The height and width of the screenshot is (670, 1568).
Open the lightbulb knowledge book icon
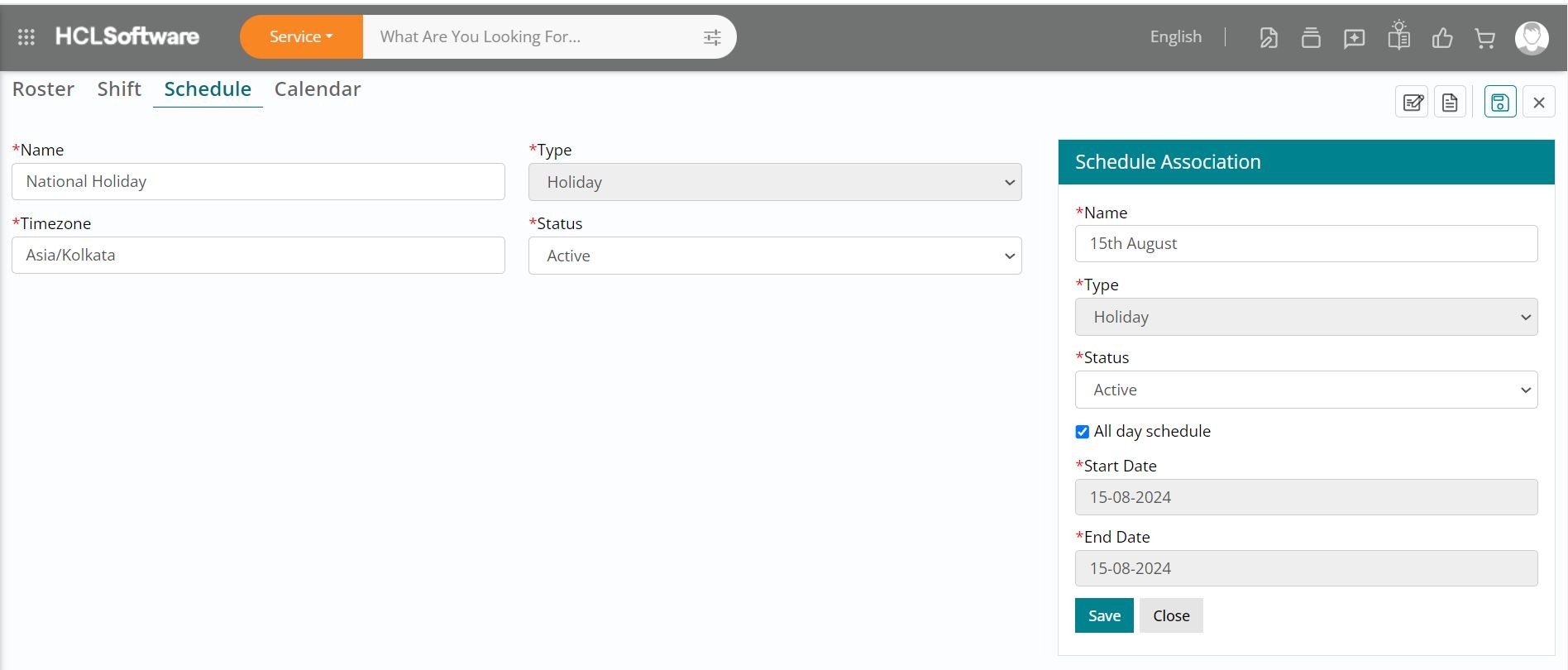[1398, 37]
